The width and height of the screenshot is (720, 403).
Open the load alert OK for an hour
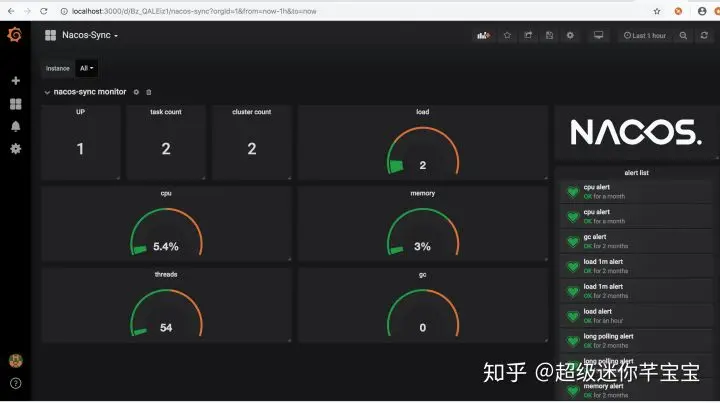tap(636, 316)
